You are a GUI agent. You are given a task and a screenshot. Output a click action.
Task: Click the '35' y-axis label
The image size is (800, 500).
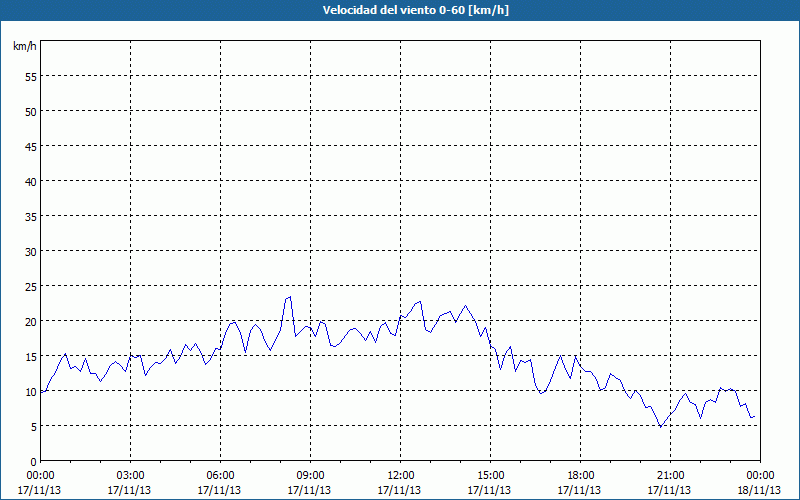coord(31,216)
